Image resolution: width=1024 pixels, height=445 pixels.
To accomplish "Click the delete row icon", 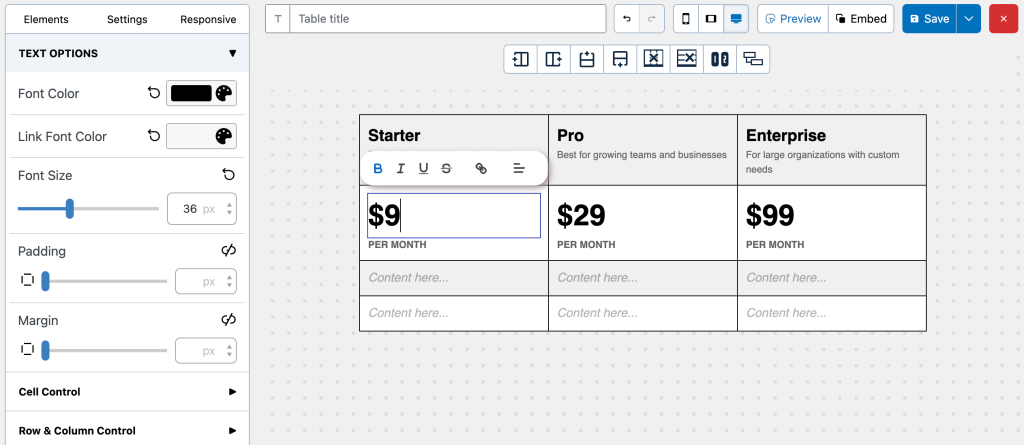I will 686,59.
